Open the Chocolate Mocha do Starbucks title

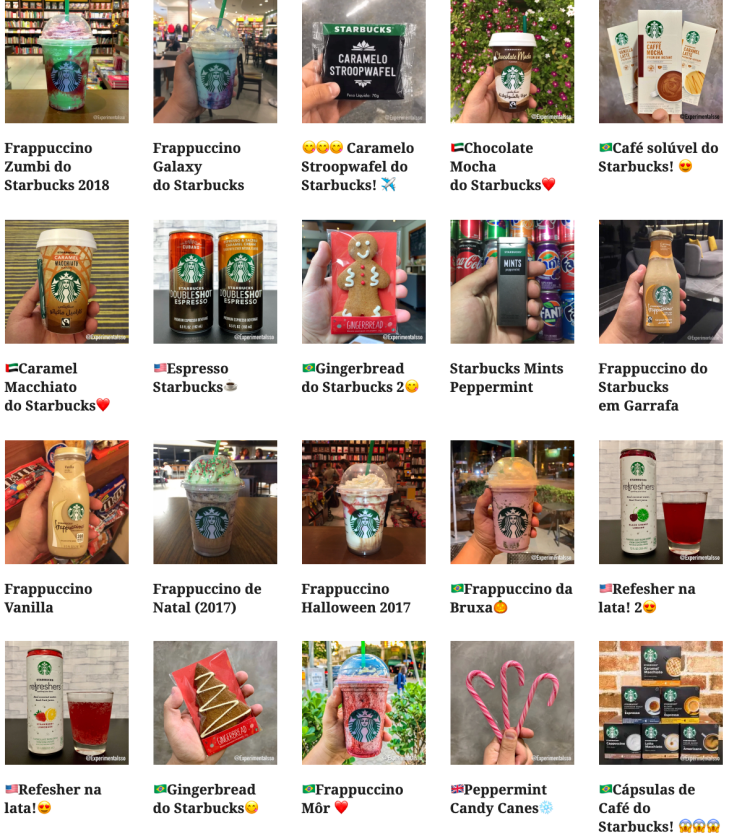click(x=503, y=166)
